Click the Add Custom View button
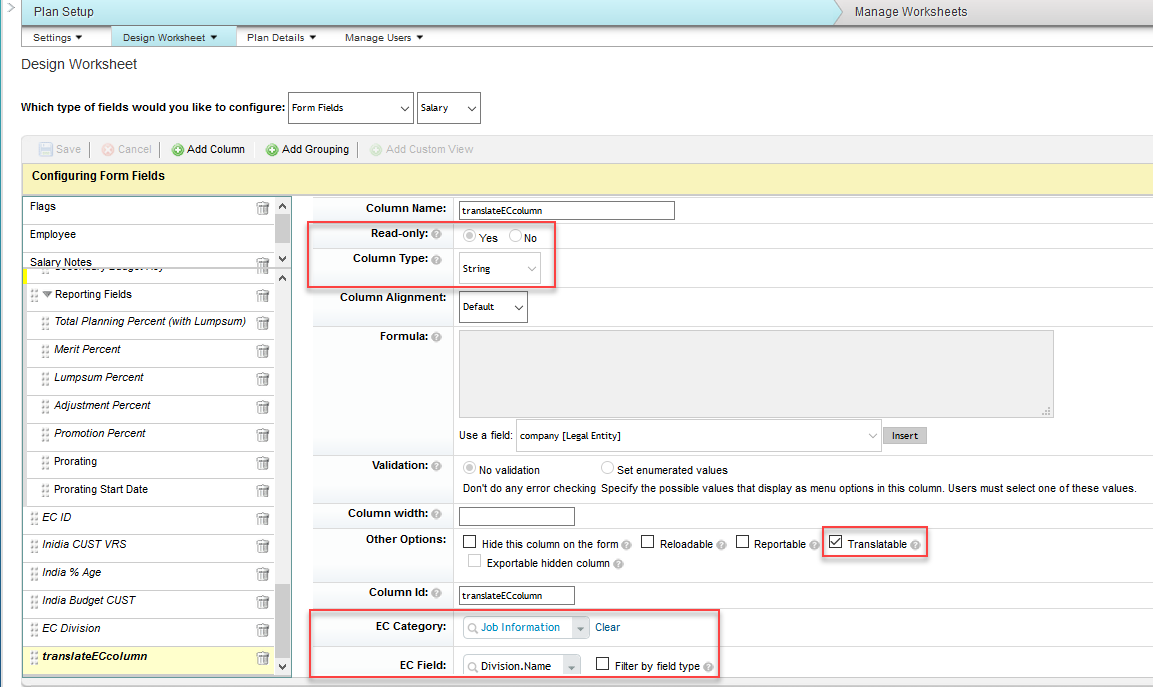The image size is (1153, 687). 421,149
